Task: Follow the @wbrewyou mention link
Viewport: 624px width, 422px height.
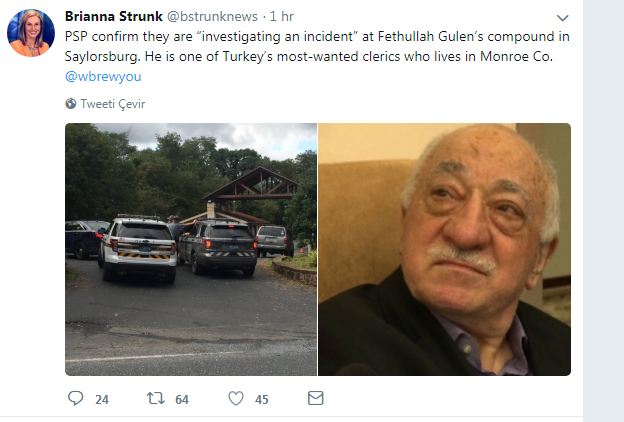Action: (x=103, y=76)
